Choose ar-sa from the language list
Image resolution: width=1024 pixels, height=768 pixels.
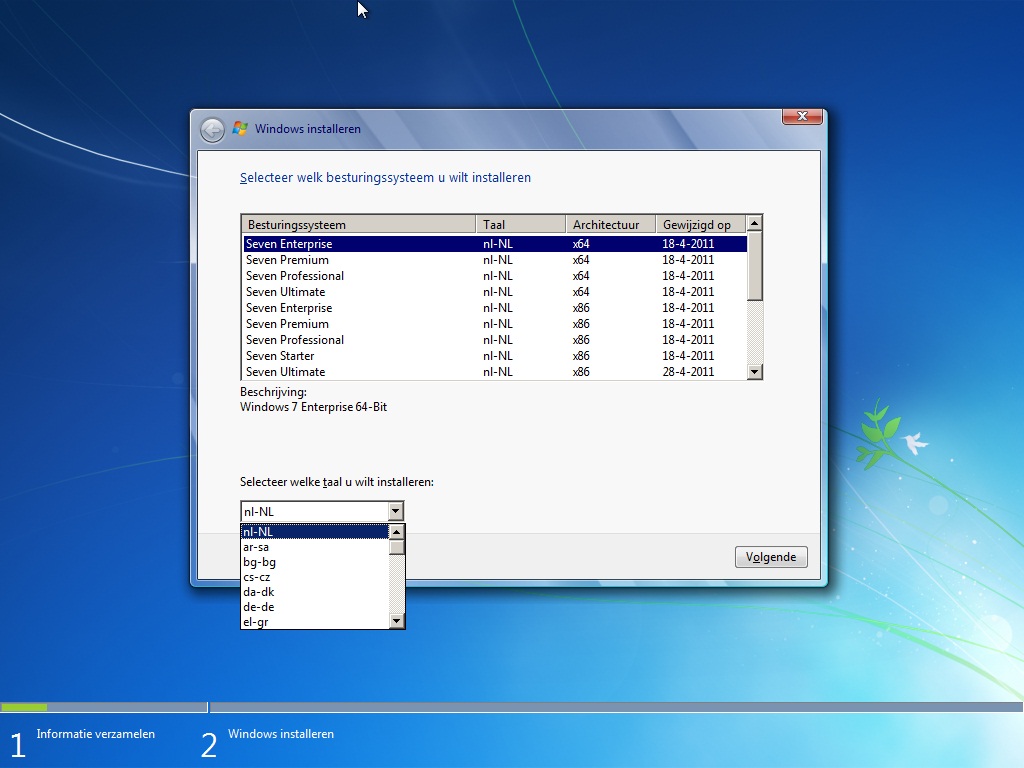[x=315, y=547]
